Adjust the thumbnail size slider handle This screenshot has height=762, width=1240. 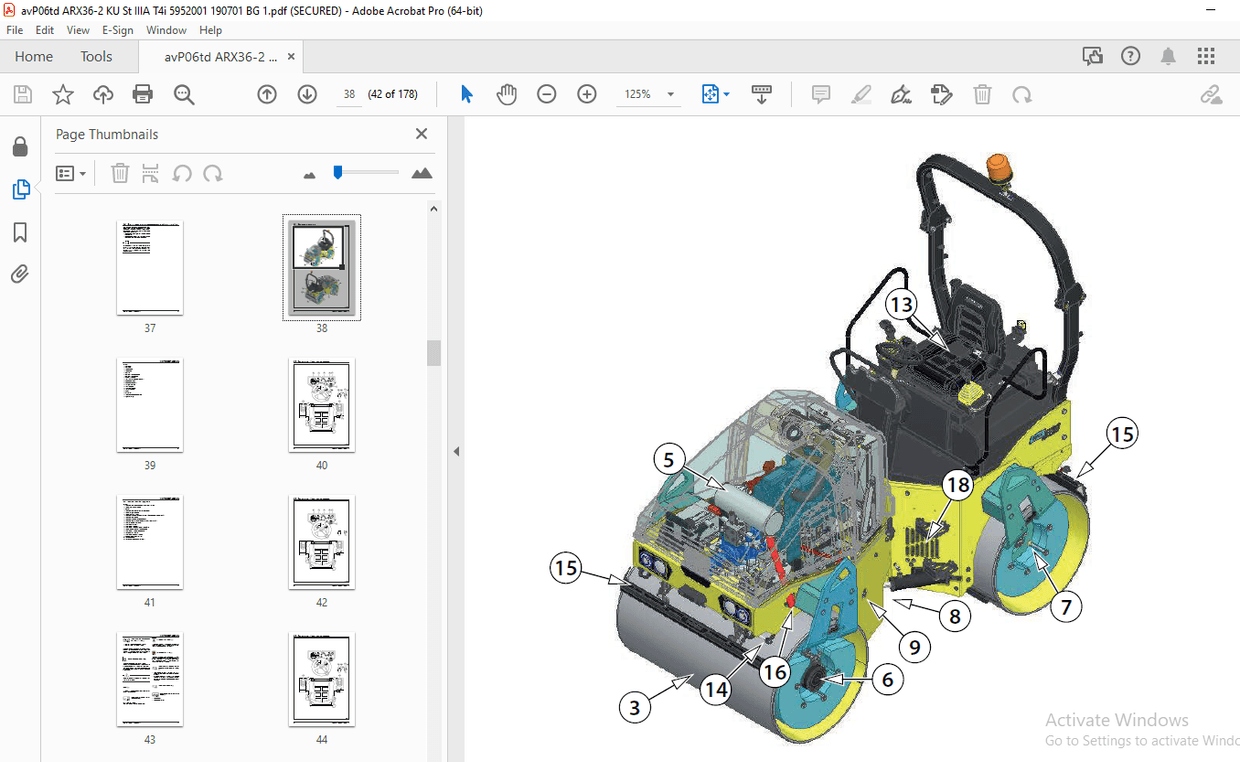(x=338, y=172)
